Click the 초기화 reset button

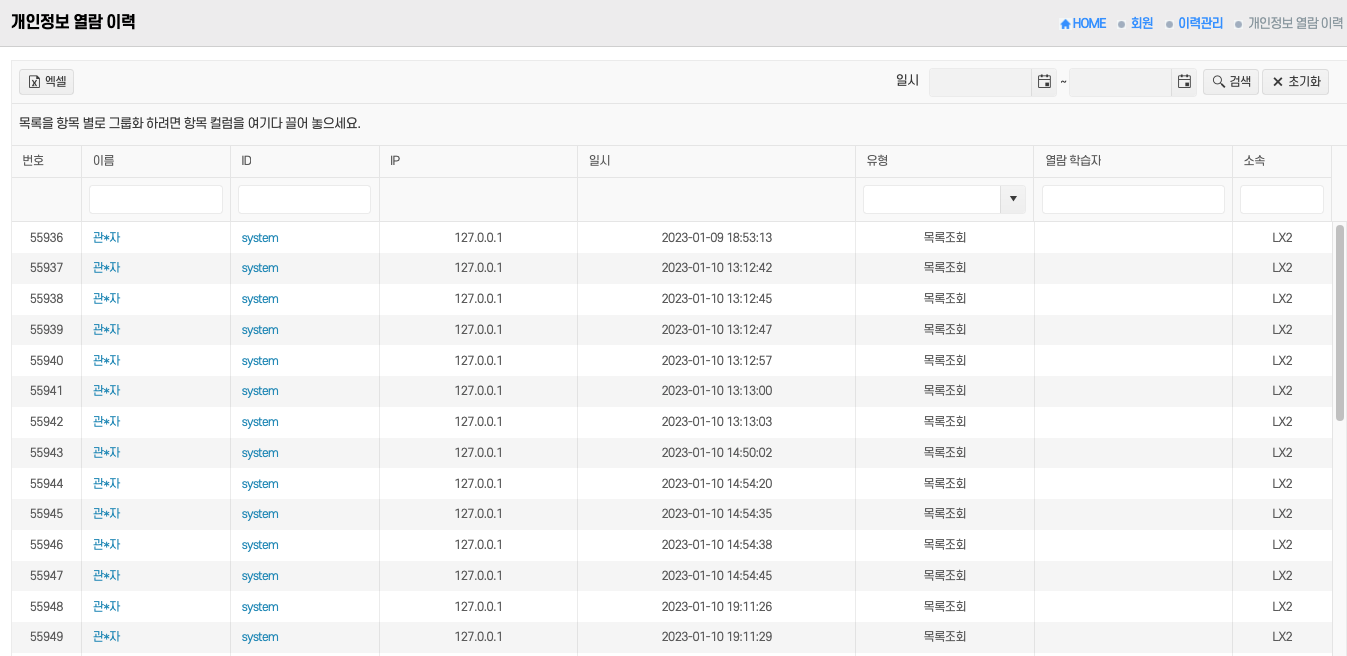pyautogui.click(x=1296, y=82)
